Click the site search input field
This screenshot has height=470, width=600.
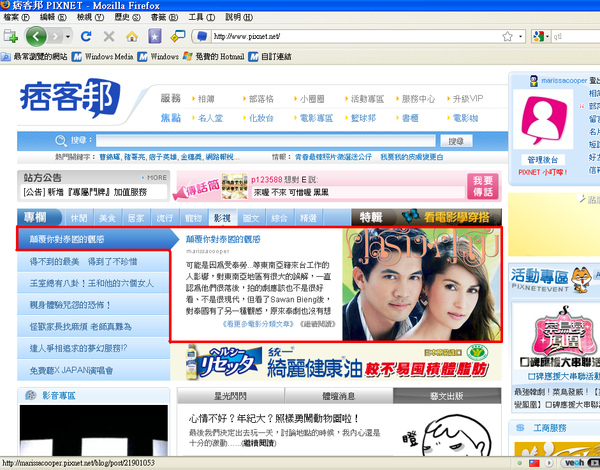coord(266,141)
